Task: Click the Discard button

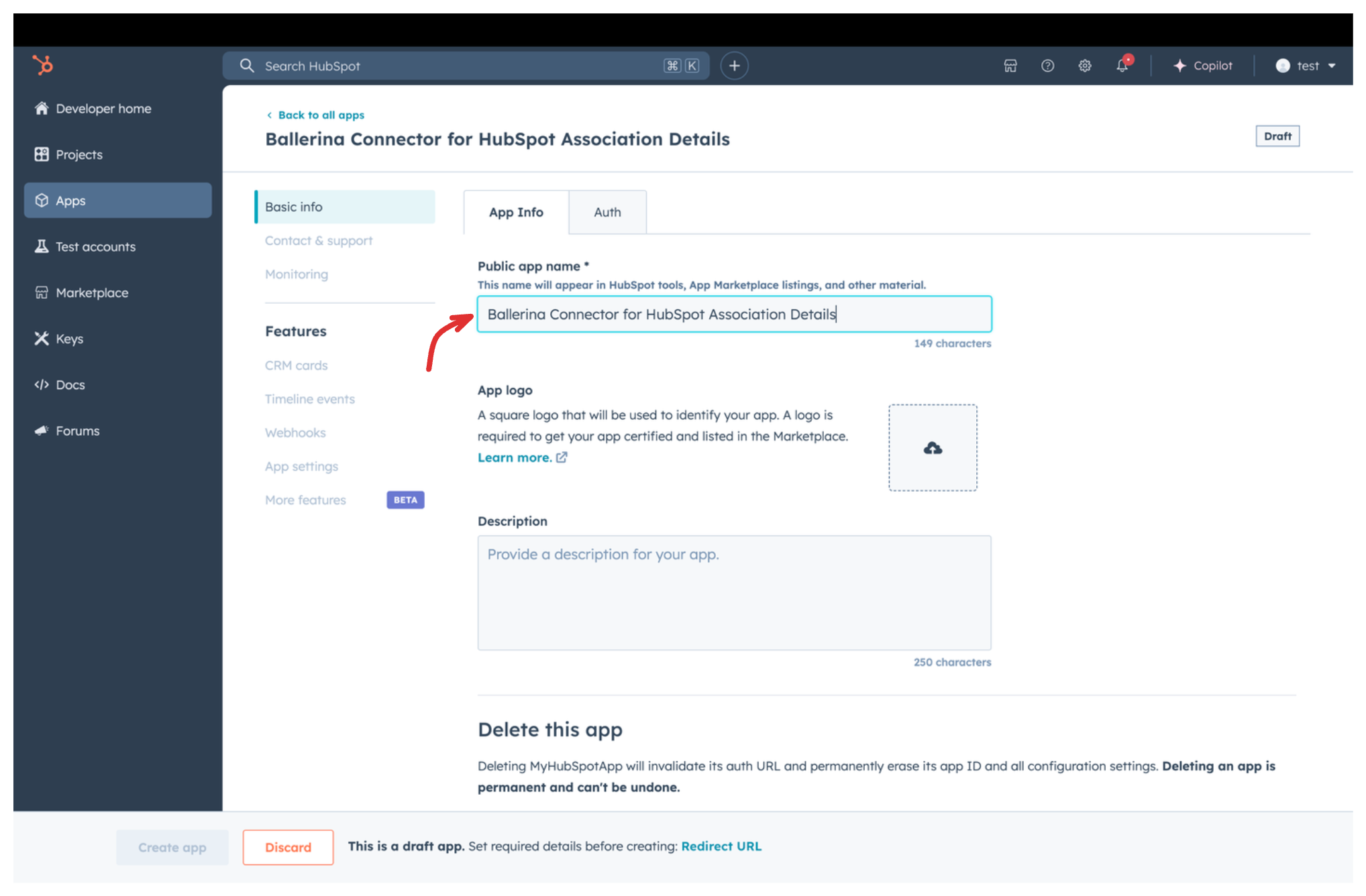Action: coord(288,847)
